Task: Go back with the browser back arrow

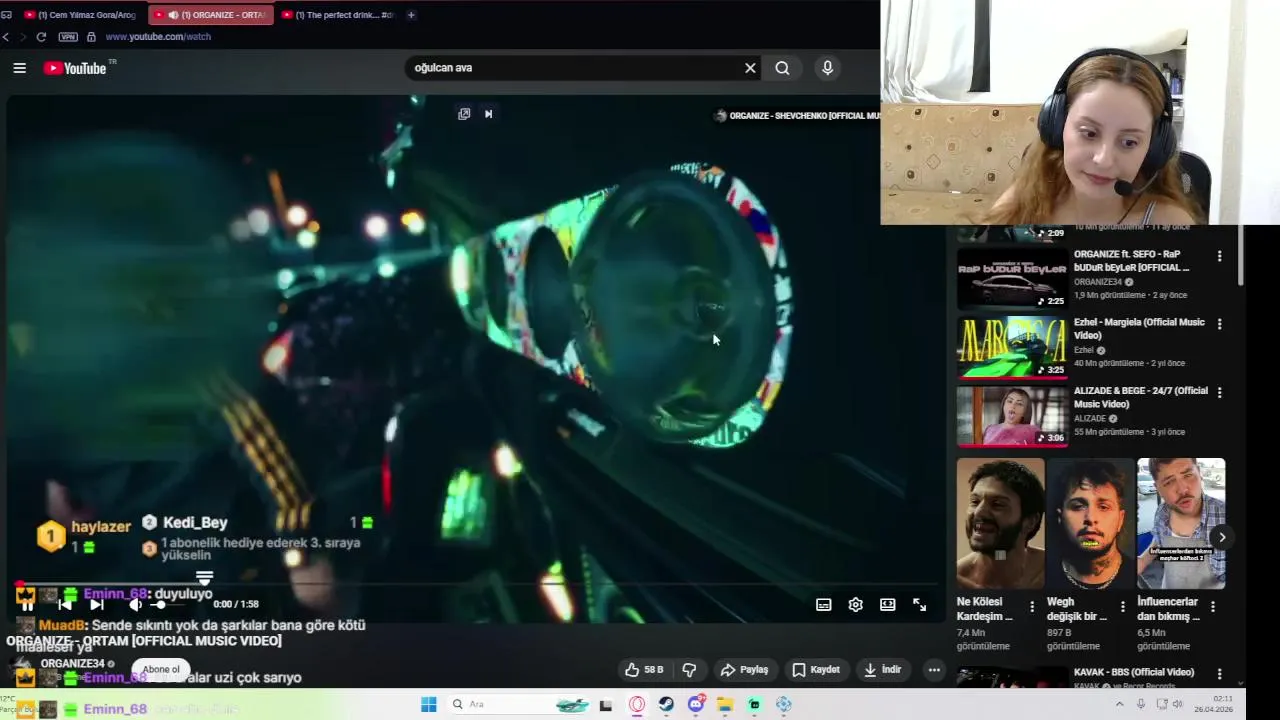Action: 6,37
